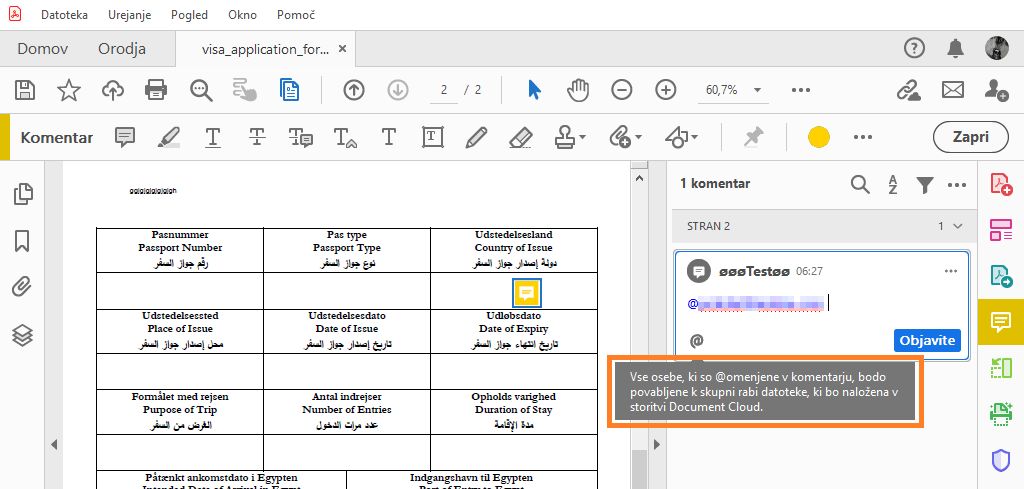Select the highlight text tool
Image resolution: width=1024 pixels, height=489 pixels.
pos(168,137)
